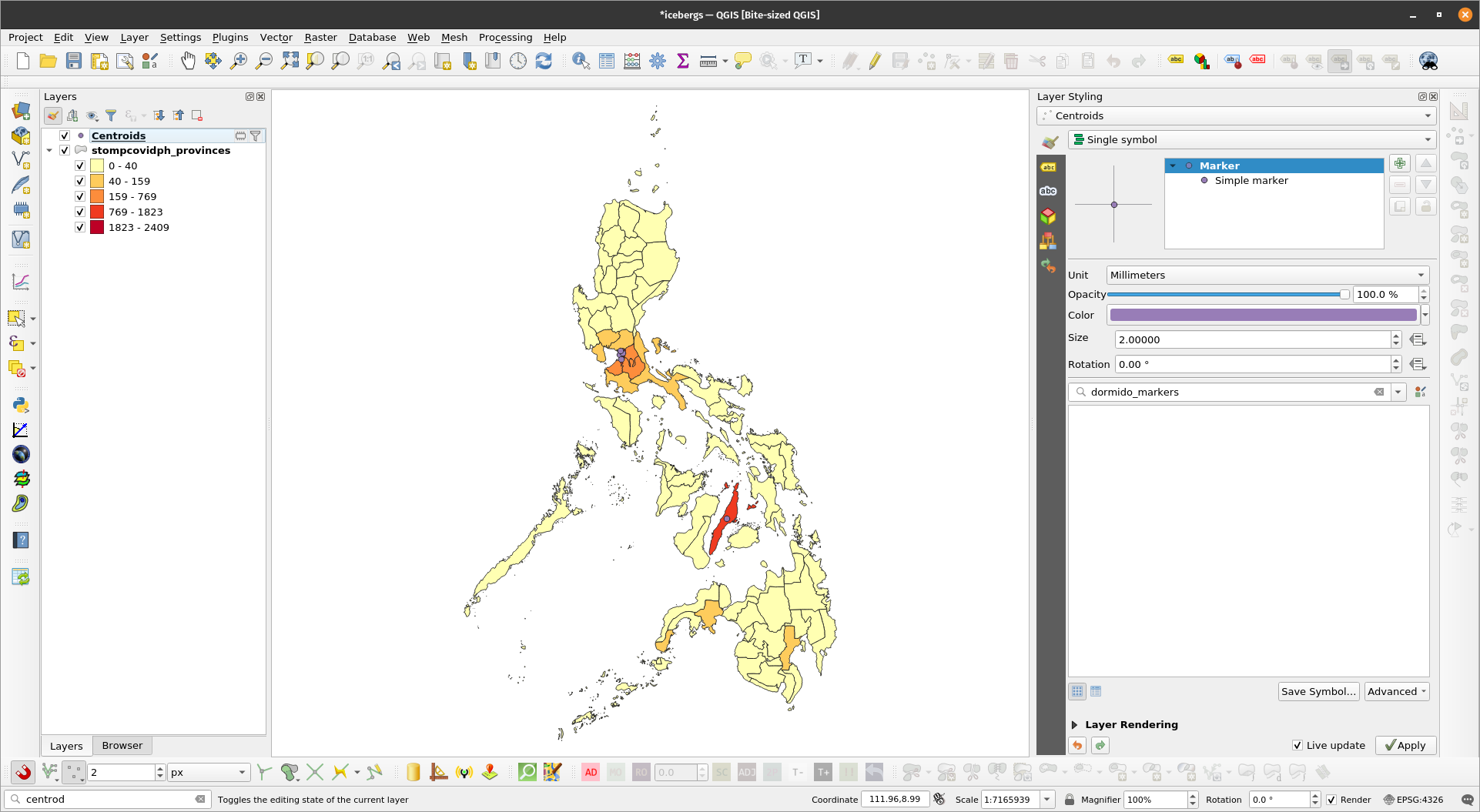1480x812 pixels.
Task: Click the purple marker Color swatch
Action: point(1263,315)
